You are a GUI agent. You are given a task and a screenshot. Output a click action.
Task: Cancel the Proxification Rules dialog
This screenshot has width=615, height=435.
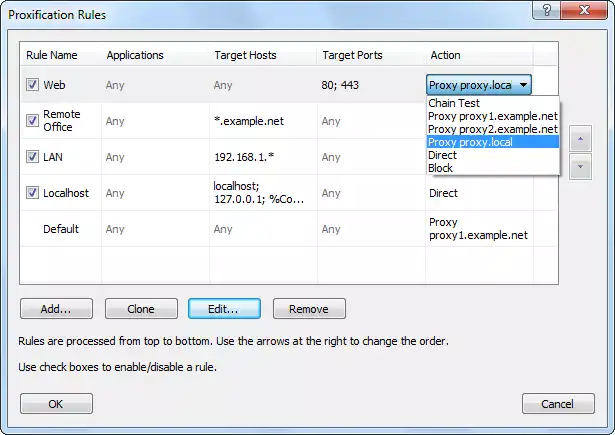click(558, 404)
